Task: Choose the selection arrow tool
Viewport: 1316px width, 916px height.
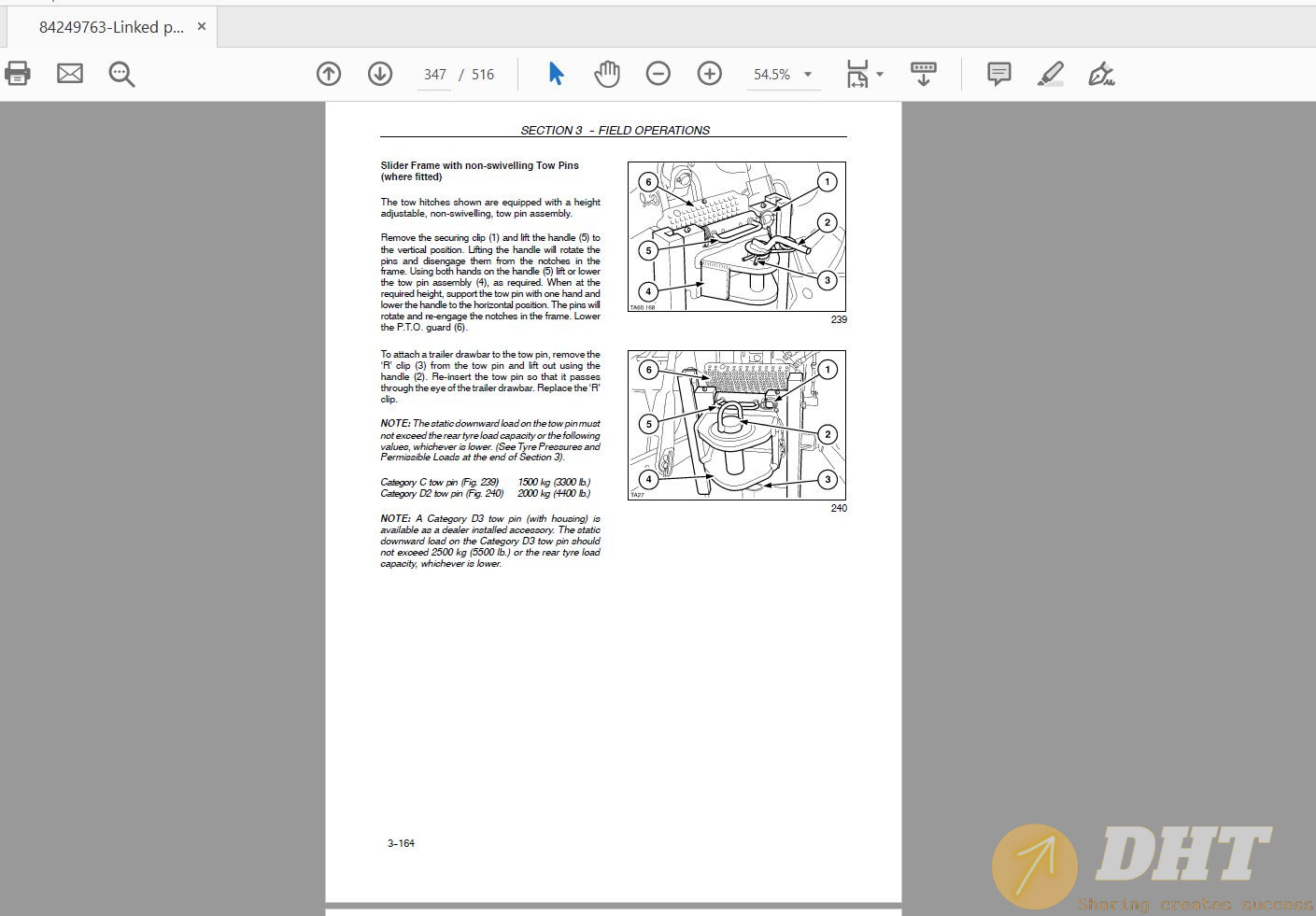Action: (x=556, y=74)
